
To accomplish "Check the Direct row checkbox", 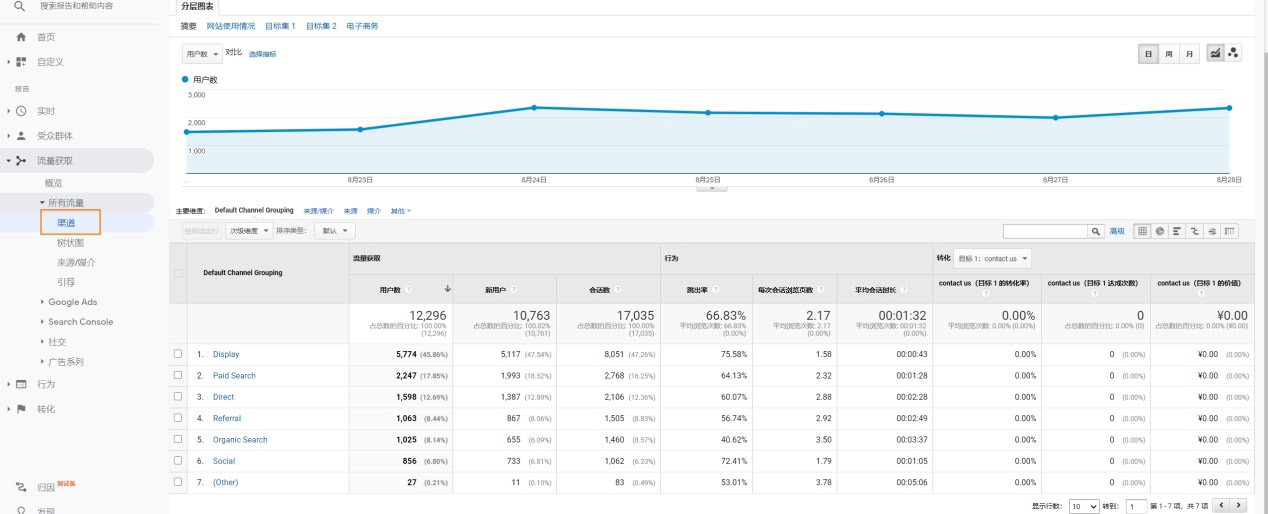I will 179,397.
